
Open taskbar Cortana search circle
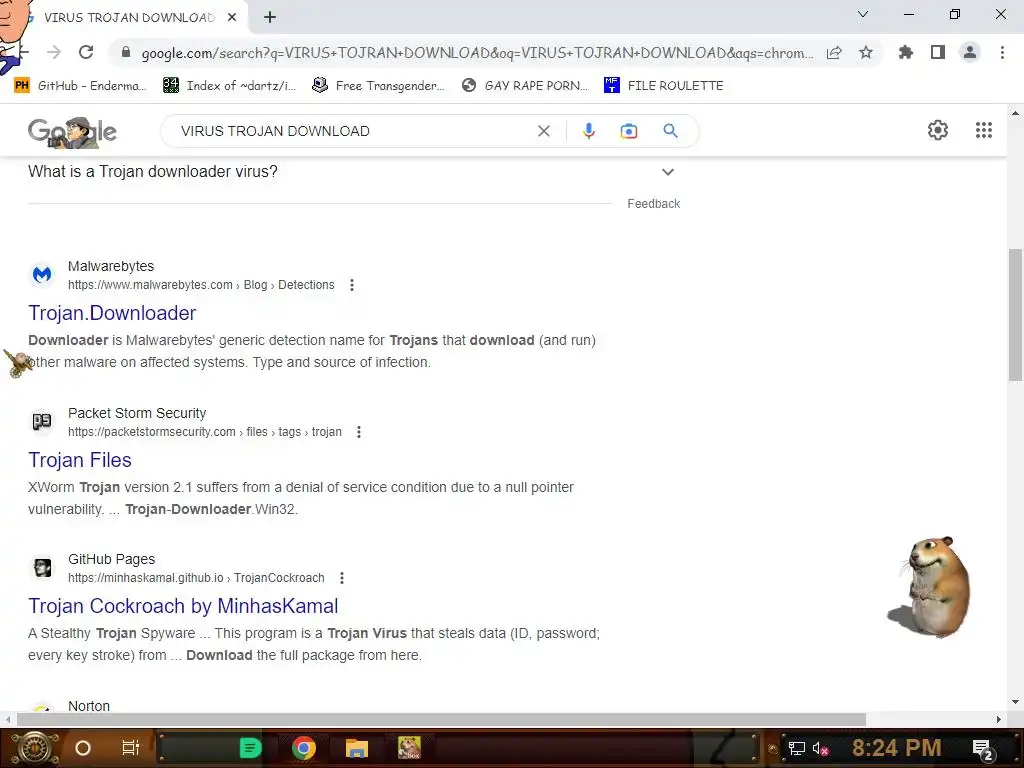pos(83,748)
